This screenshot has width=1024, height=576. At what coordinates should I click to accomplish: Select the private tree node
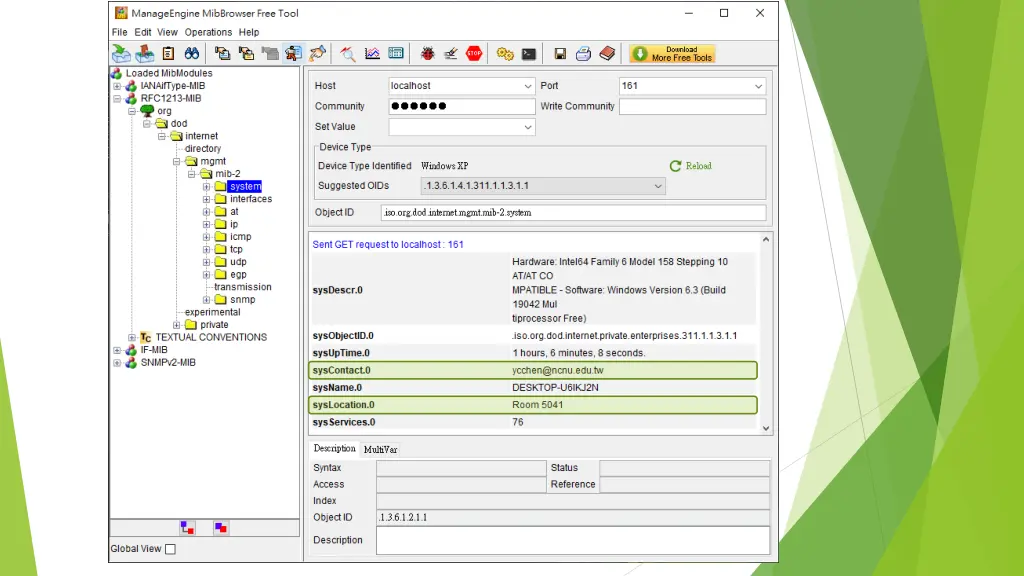(x=214, y=325)
